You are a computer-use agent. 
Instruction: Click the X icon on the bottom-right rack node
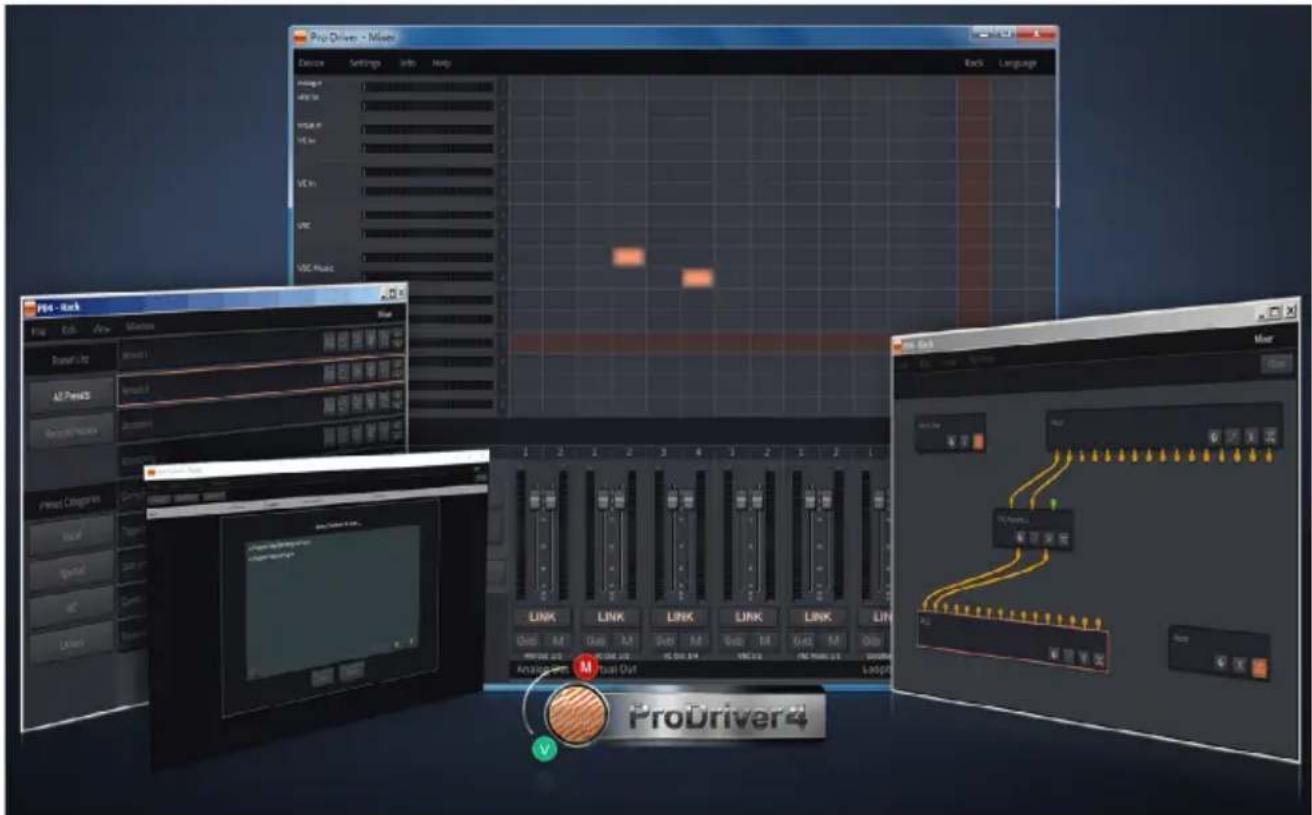[x=1239, y=665]
